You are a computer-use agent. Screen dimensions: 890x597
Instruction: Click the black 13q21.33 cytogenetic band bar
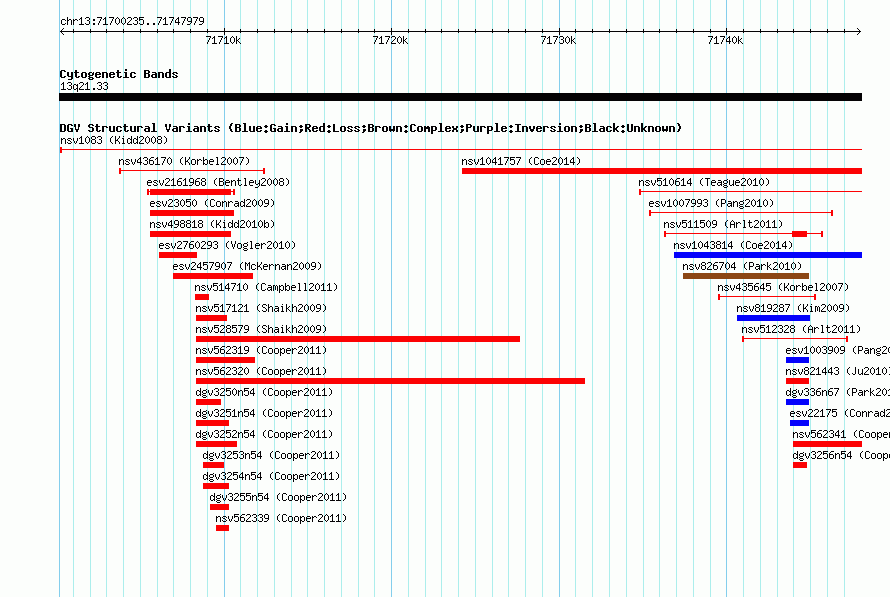click(x=460, y=97)
